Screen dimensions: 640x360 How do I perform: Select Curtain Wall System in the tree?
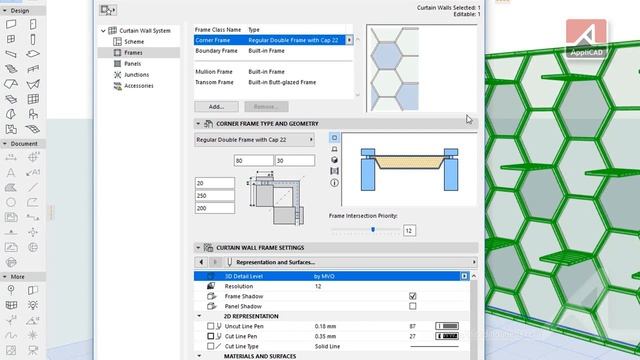tap(145, 31)
